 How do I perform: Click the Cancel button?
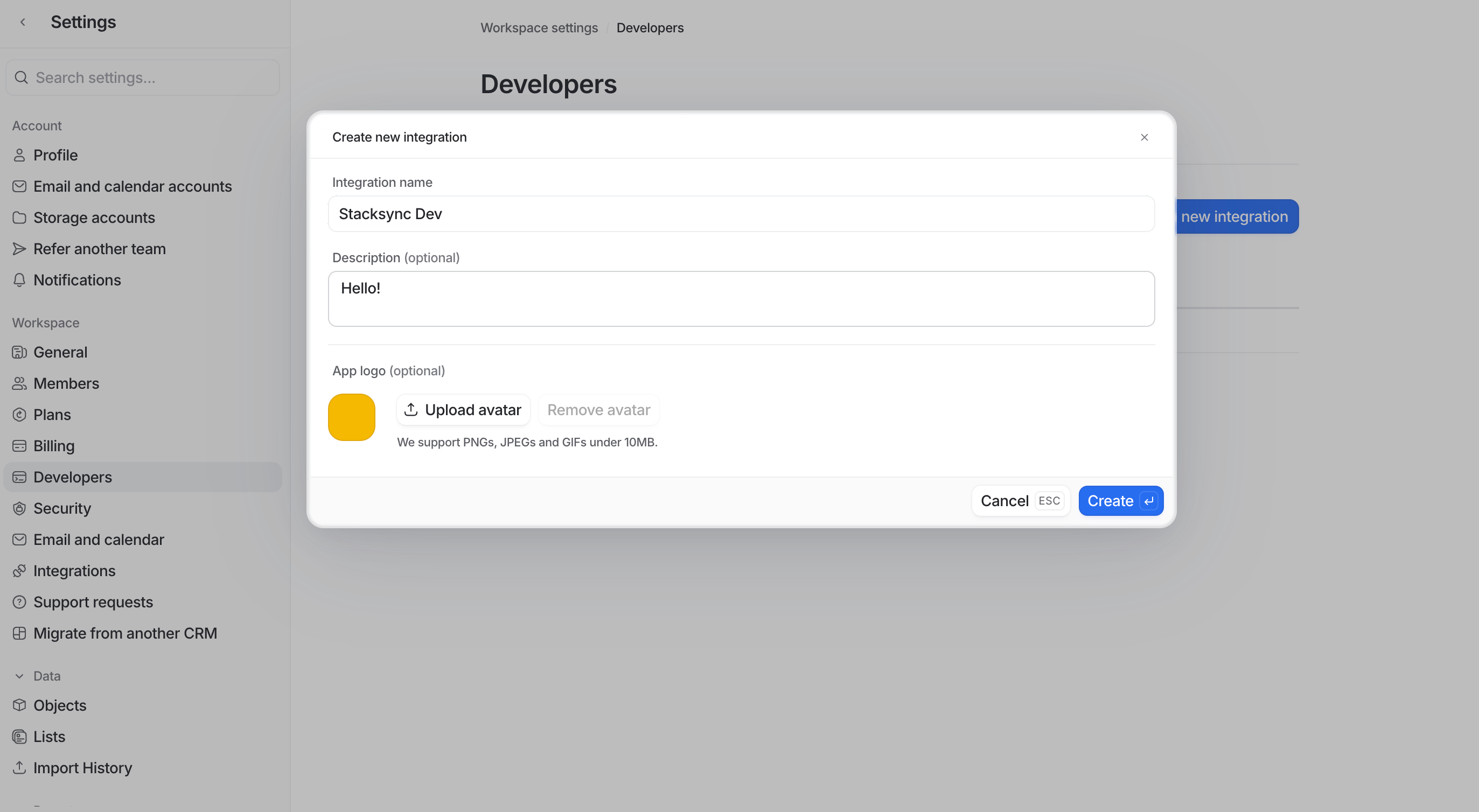[x=1004, y=500]
